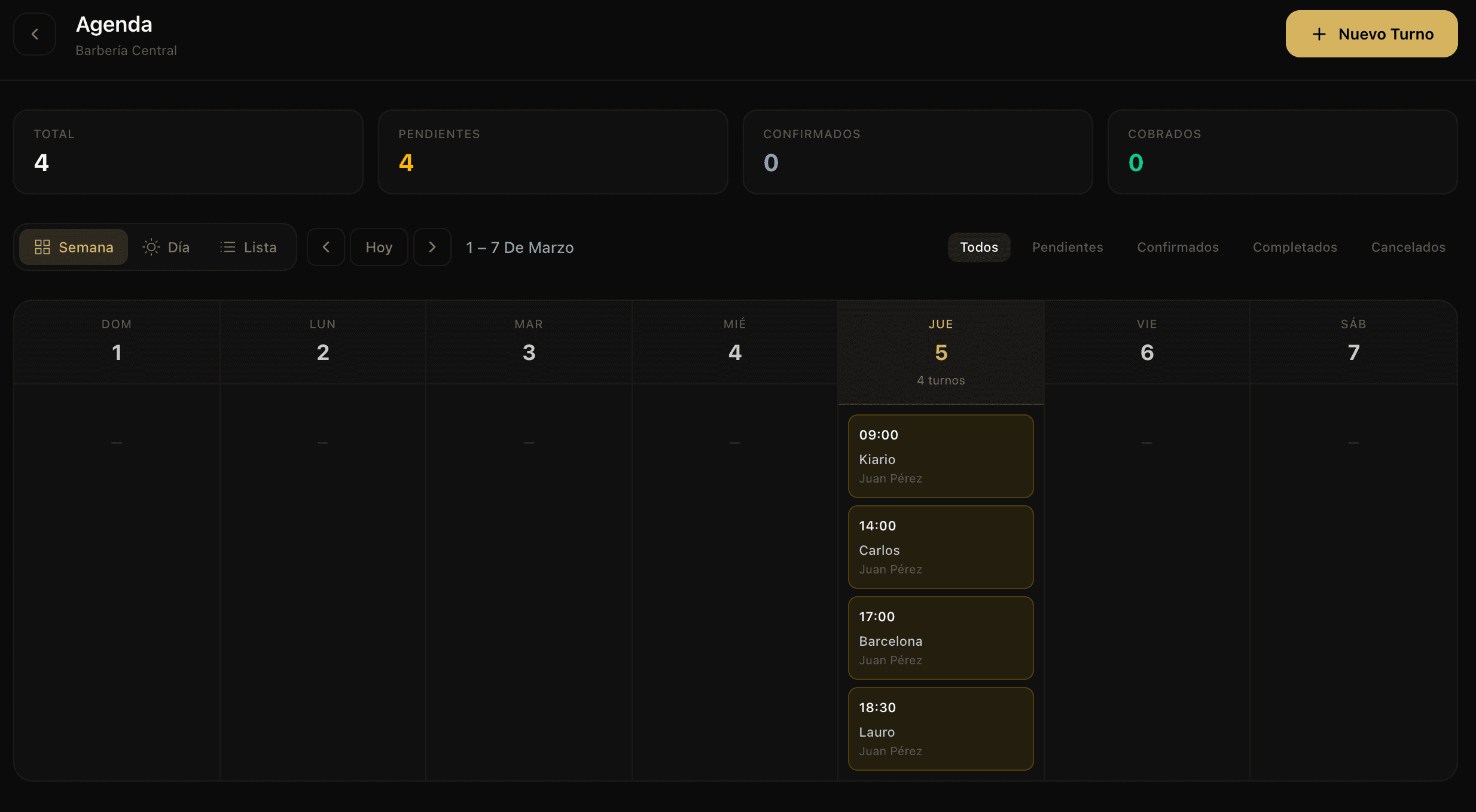Viewport: 1476px width, 812px height.
Task: Open the 14:00 Carlos appointment
Action: coord(940,547)
